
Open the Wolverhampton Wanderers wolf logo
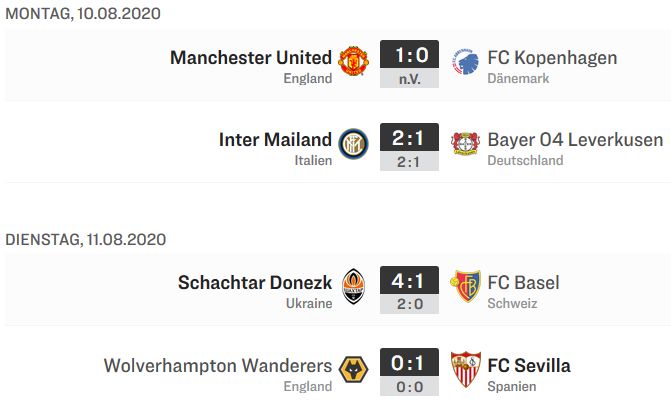pos(353,369)
